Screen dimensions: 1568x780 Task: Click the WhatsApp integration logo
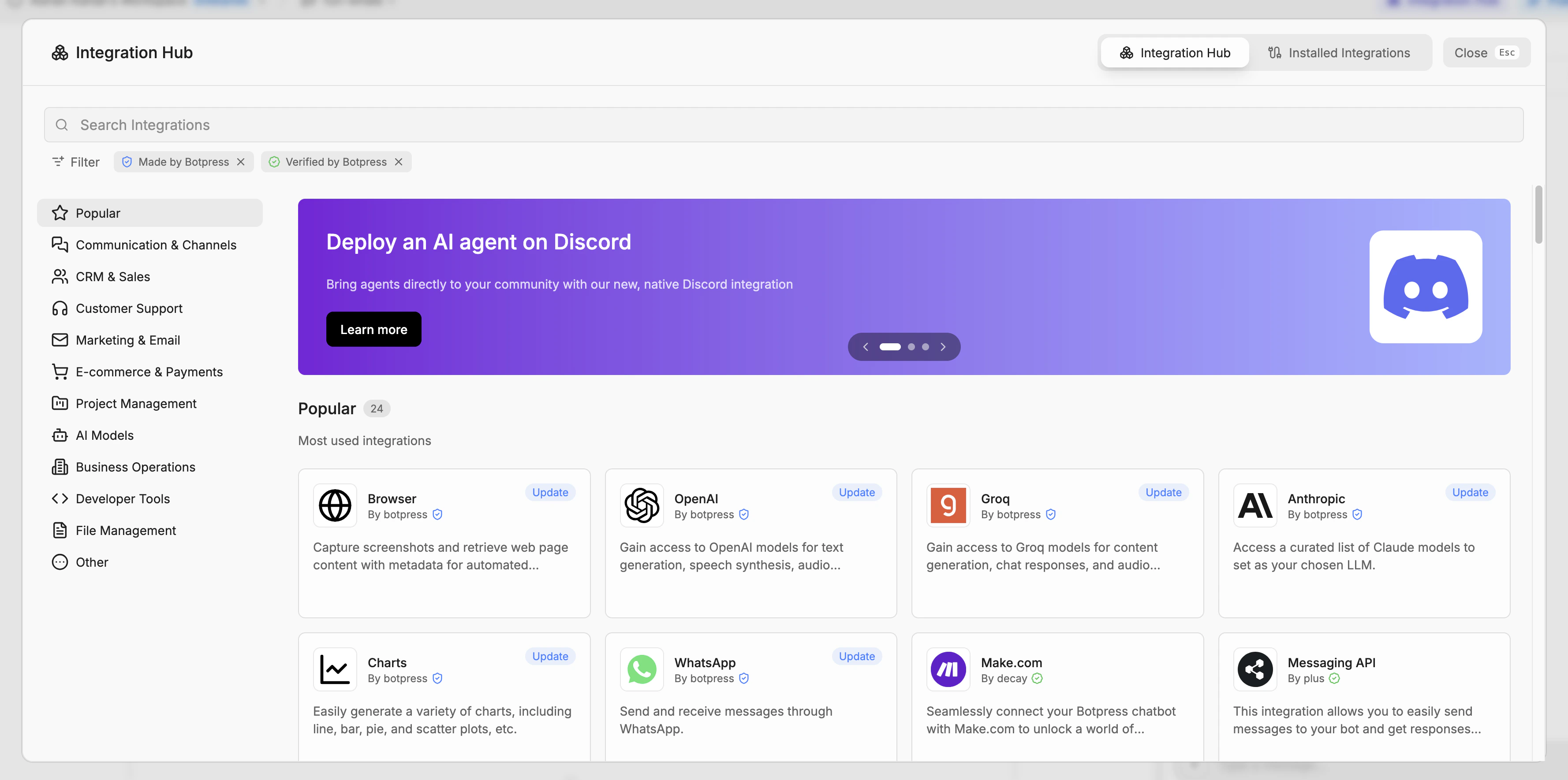coord(642,669)
